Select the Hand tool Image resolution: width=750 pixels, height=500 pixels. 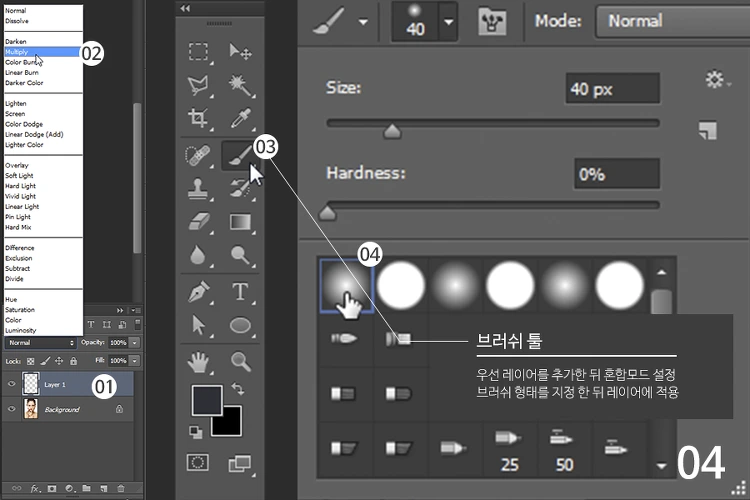198,362
